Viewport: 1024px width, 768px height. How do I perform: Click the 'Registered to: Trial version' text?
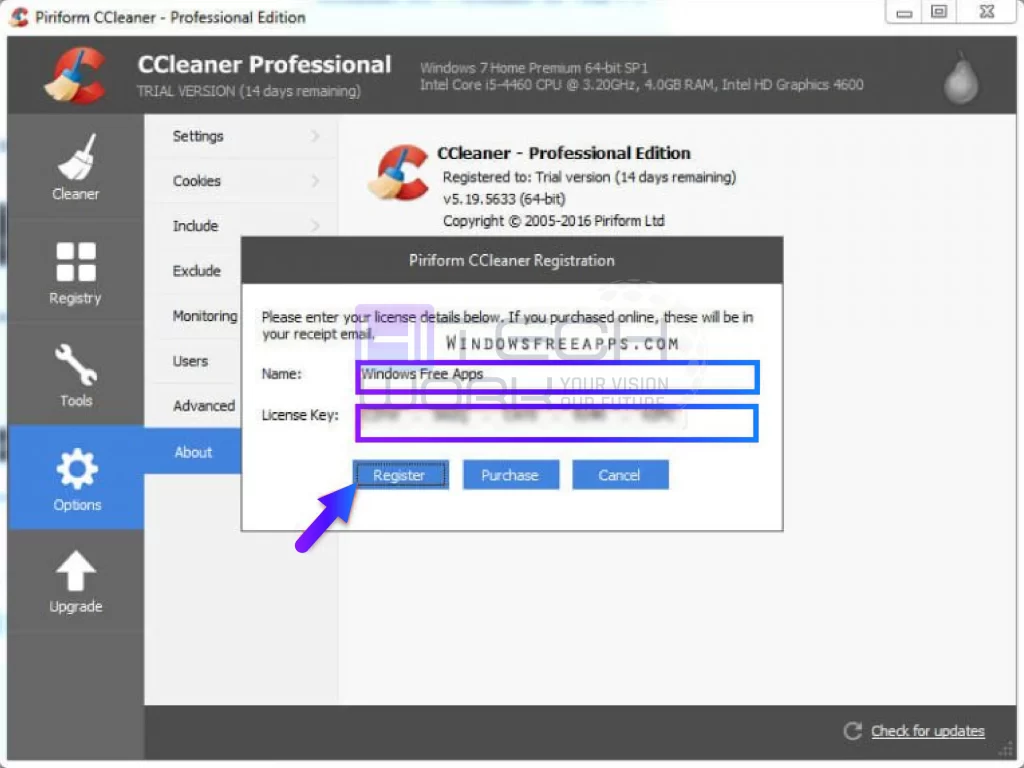(589, 177)
